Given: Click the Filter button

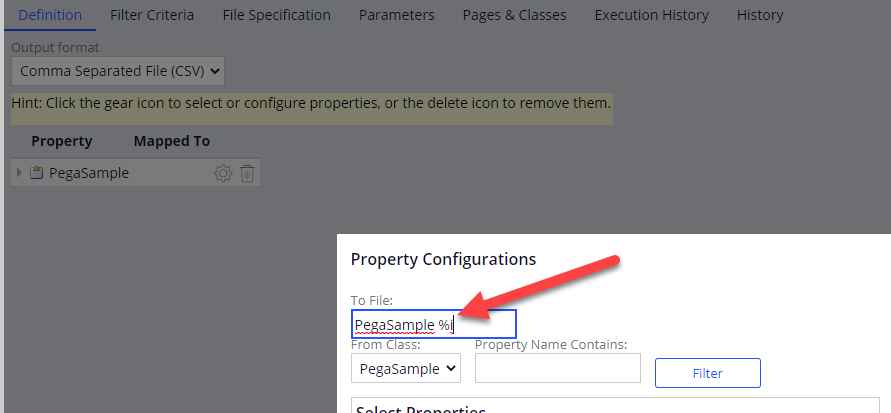Looking at the screenshot, I should 707,373.
